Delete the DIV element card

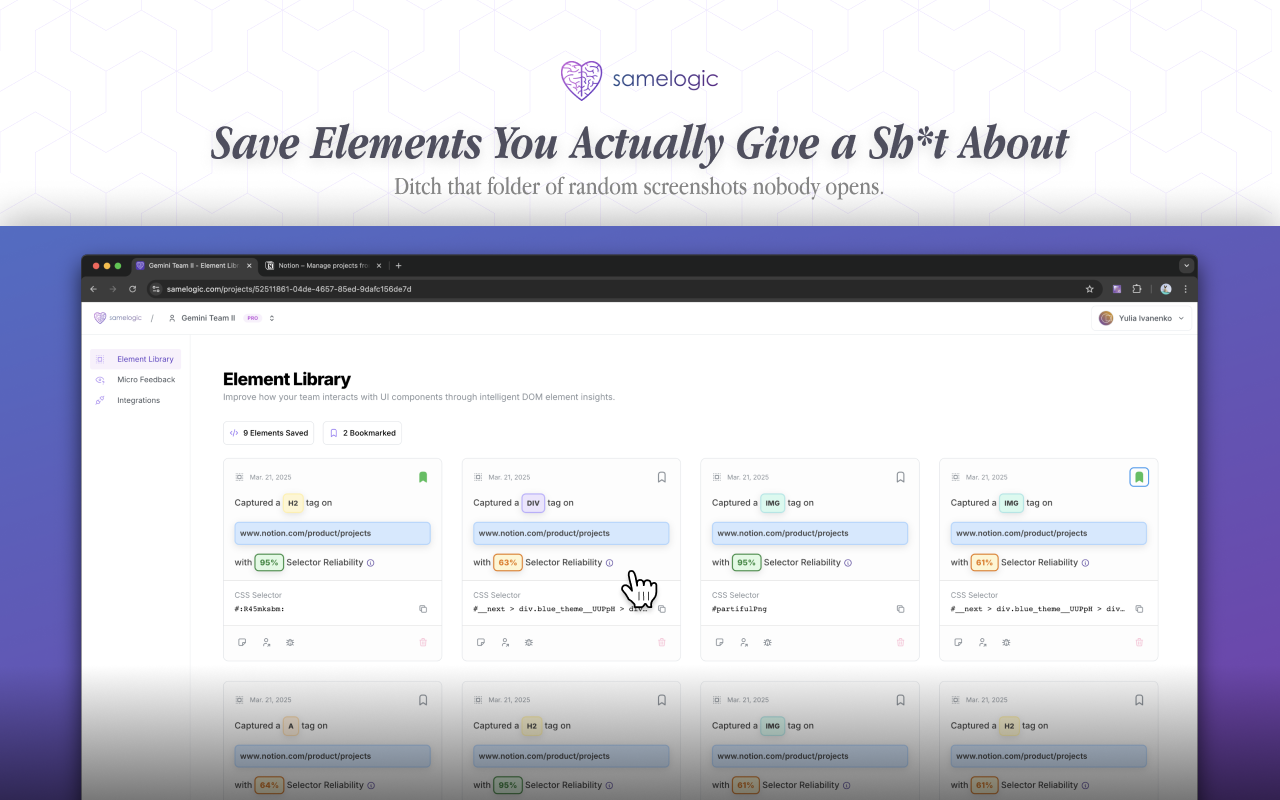tap(661, 642)
